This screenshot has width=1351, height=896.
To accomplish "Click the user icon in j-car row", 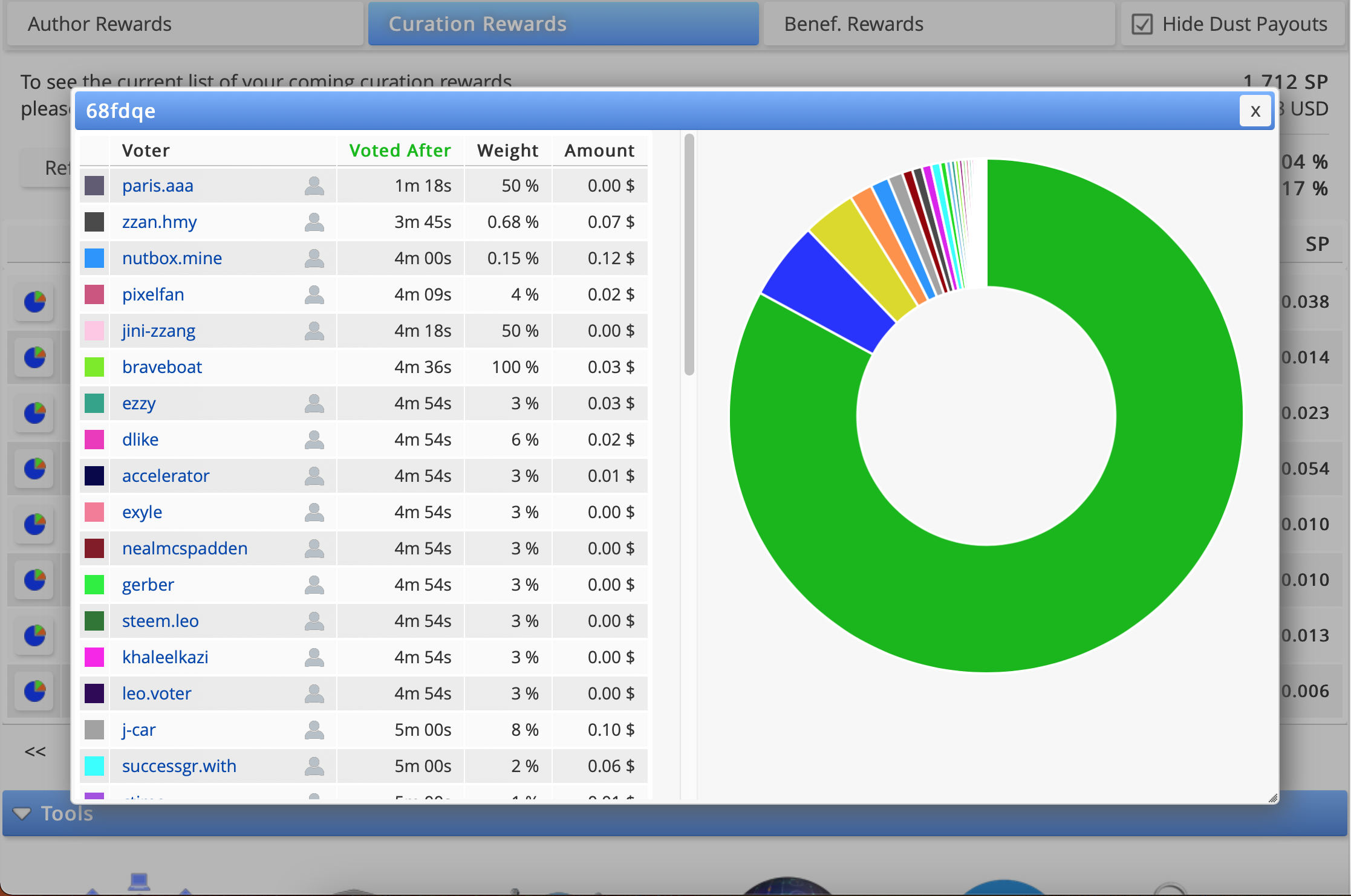I will point(314,730).
